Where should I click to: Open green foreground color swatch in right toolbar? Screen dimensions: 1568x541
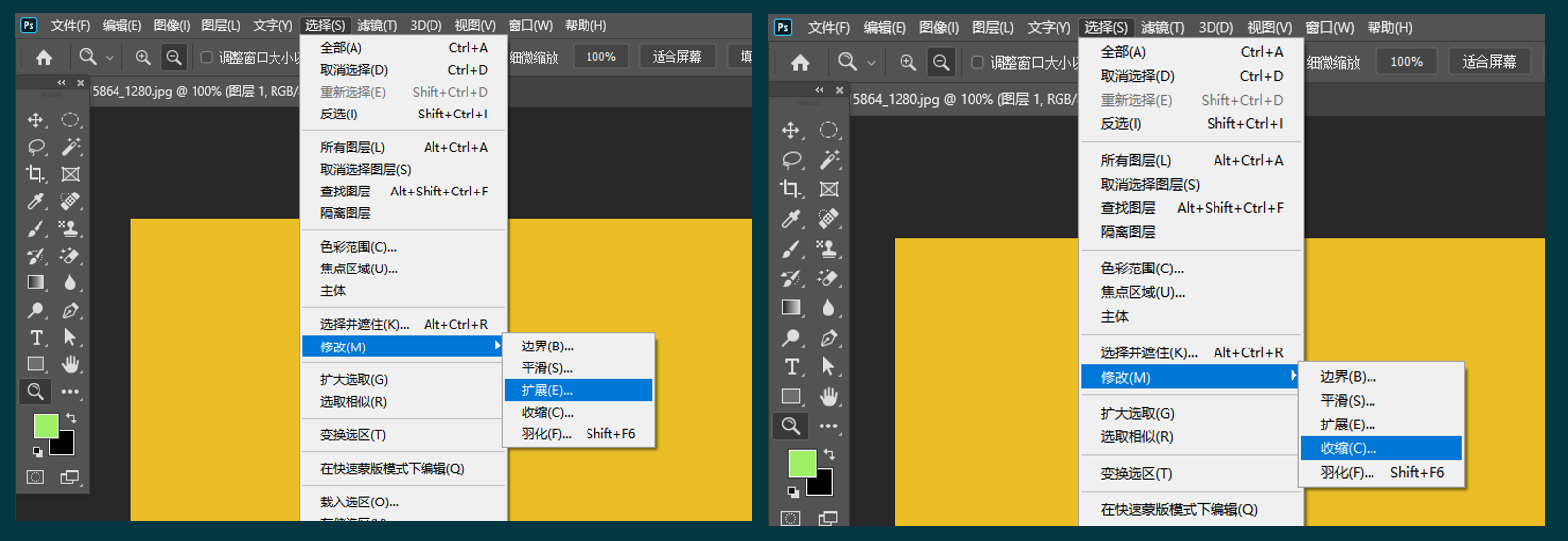[x=801, y=463]
